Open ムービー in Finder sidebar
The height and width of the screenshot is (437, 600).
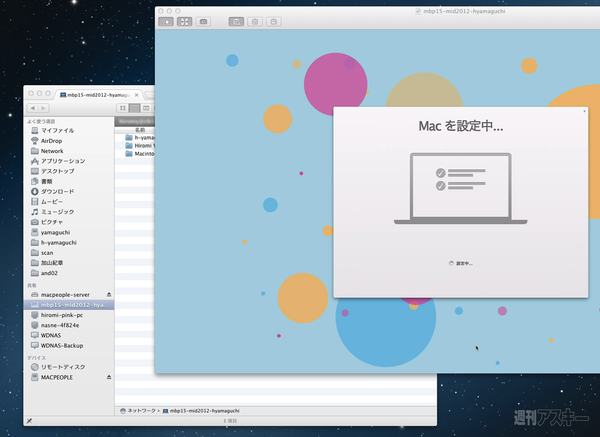coord(52,202)
